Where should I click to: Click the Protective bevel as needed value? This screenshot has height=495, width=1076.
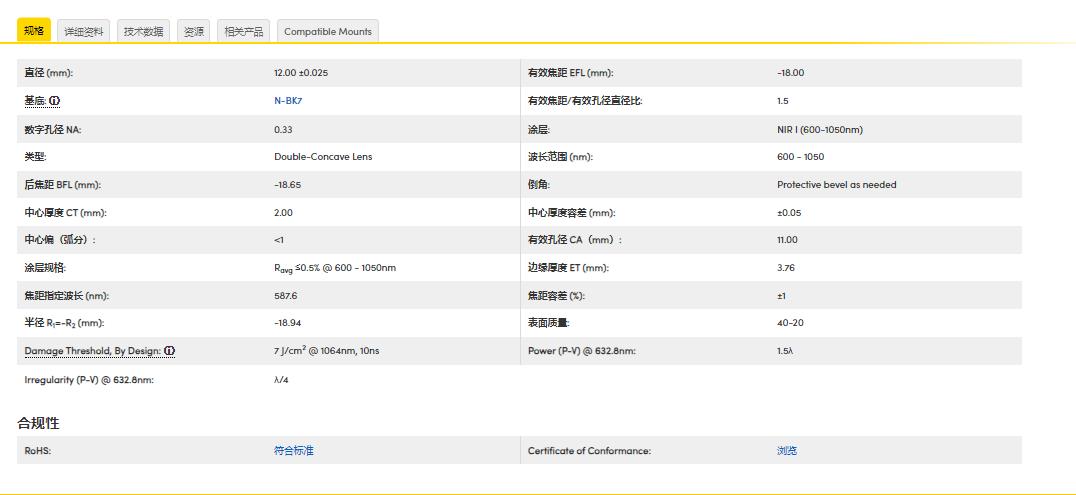836,185
